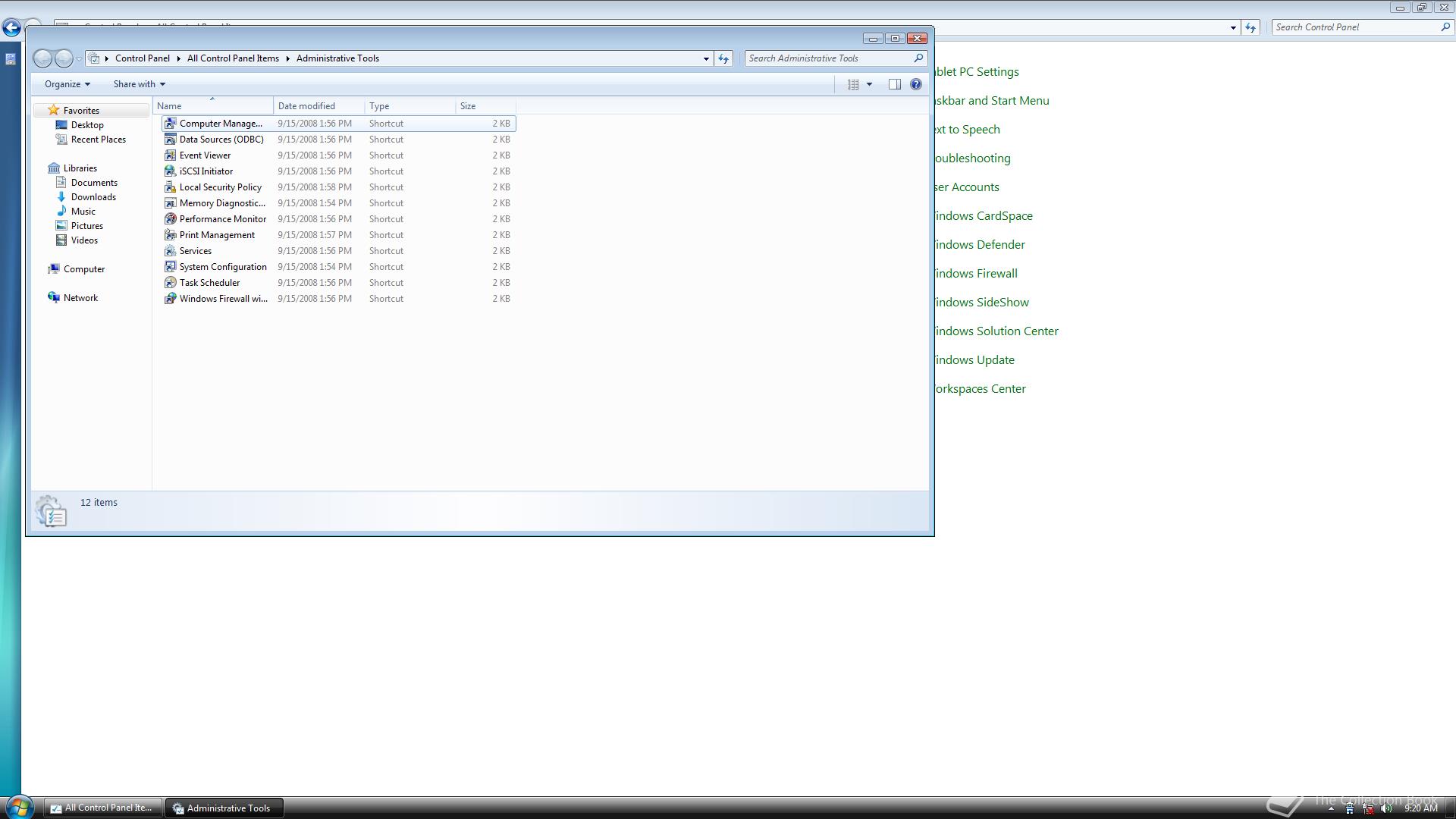Open Text to Speech in Control Panel
The width and height of the screenshot is (1456, 819).
968,130
